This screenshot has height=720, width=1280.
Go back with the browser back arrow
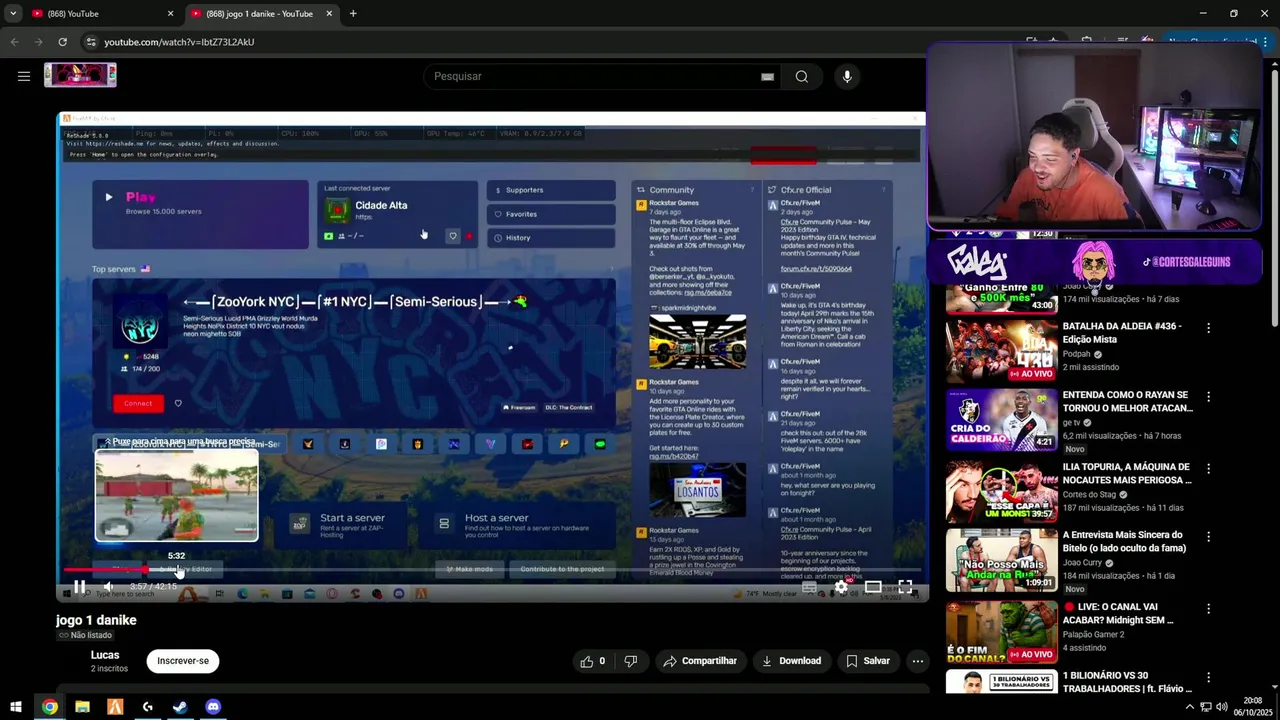point(14,42)
